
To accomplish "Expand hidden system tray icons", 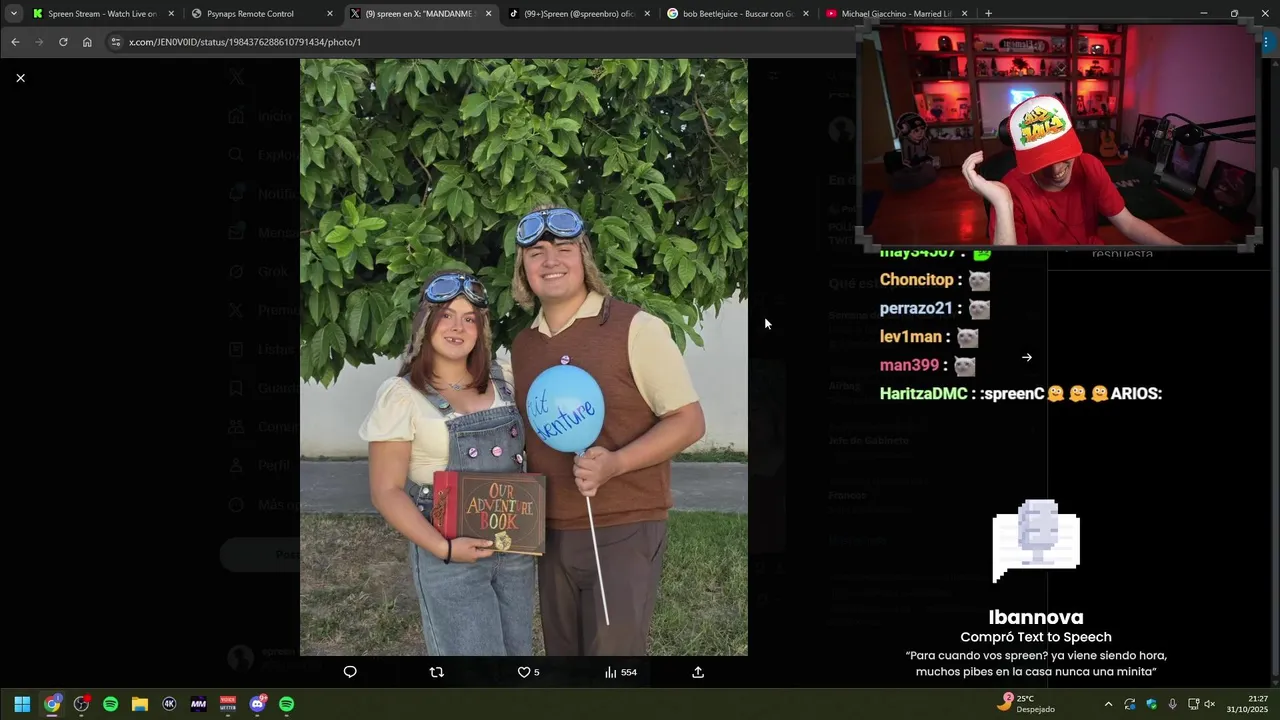I will coord(1108,704).
